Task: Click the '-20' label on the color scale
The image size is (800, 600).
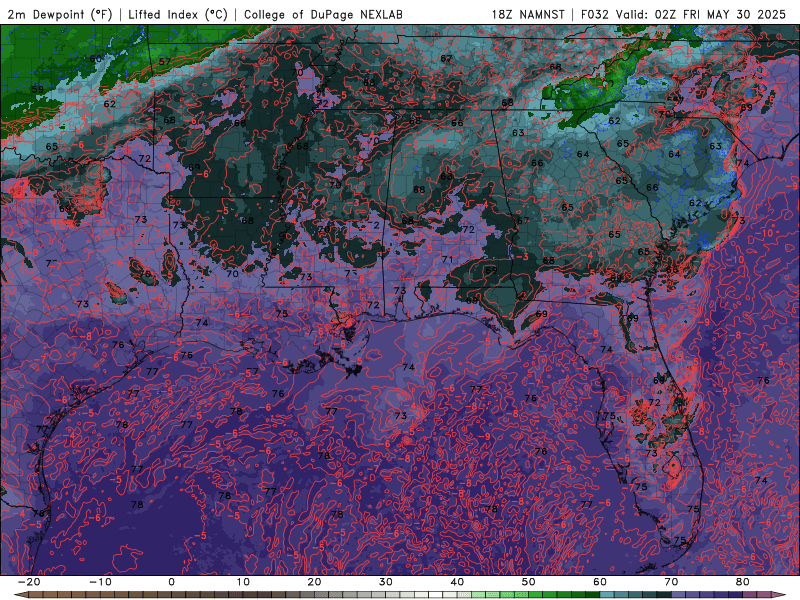Action: pyautogui.click(x=29, y=582)
